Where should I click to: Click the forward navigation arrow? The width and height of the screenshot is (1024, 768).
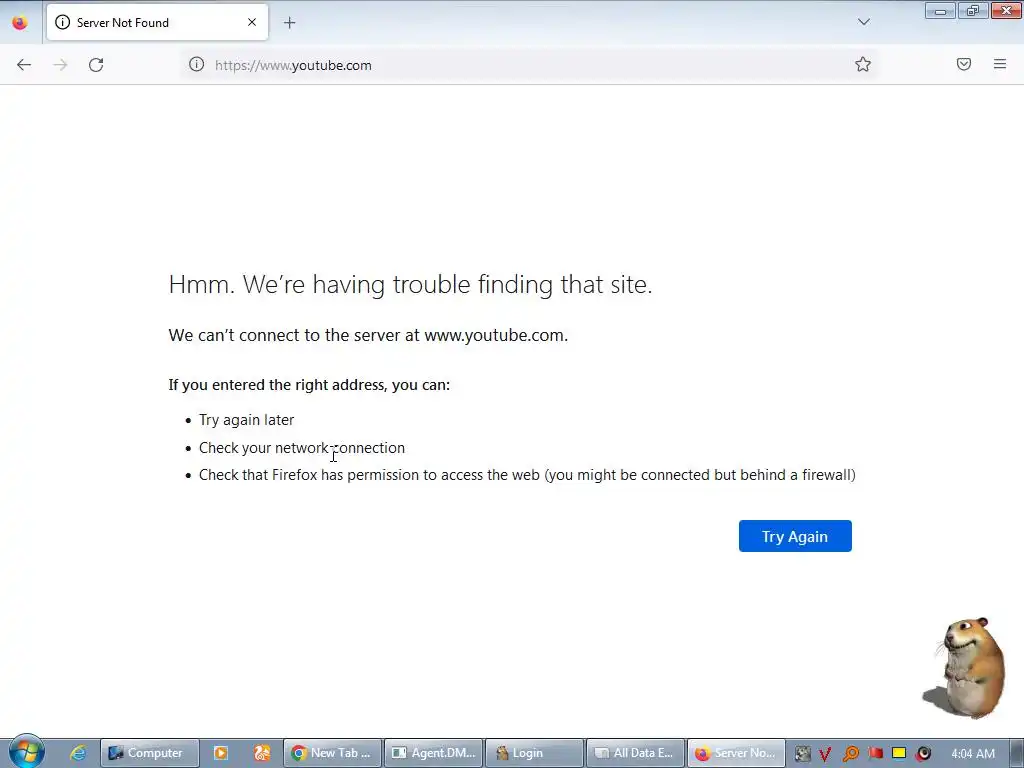click(60, 65)
